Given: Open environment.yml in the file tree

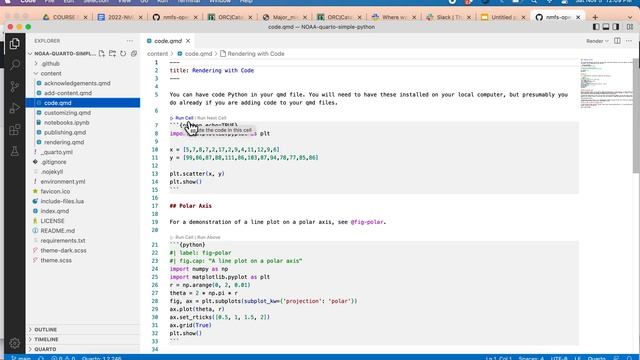Looking at the screenshot, I should tap(63, 182).
